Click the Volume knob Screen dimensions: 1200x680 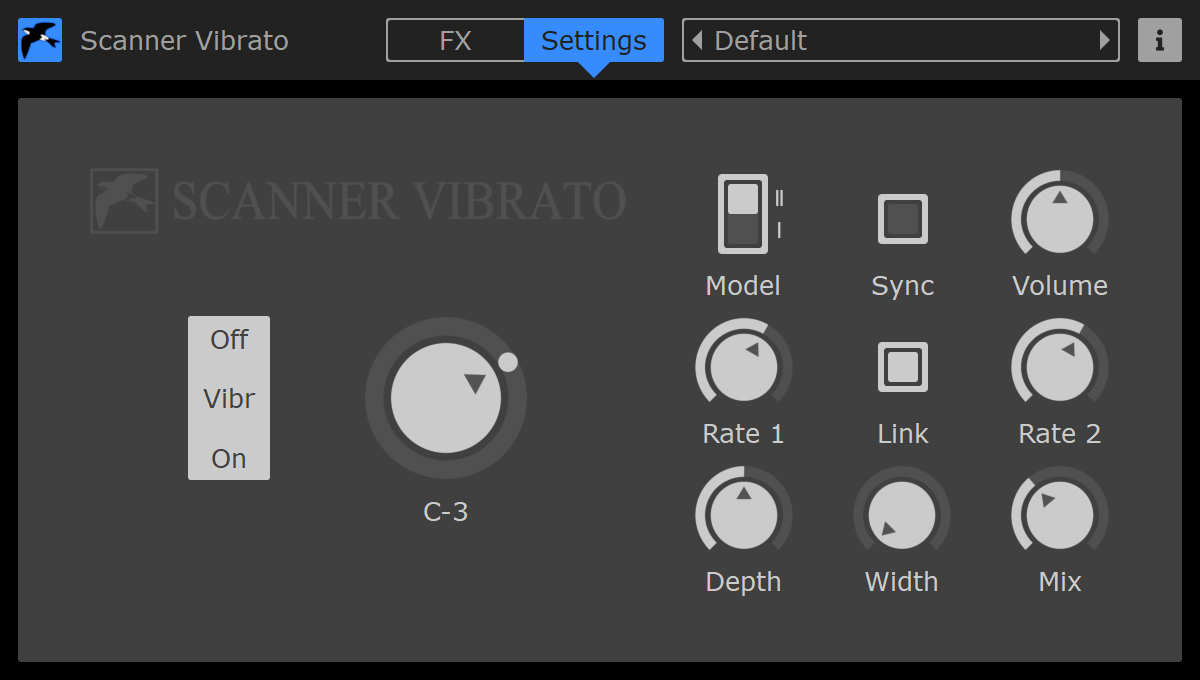[1060, 219]
